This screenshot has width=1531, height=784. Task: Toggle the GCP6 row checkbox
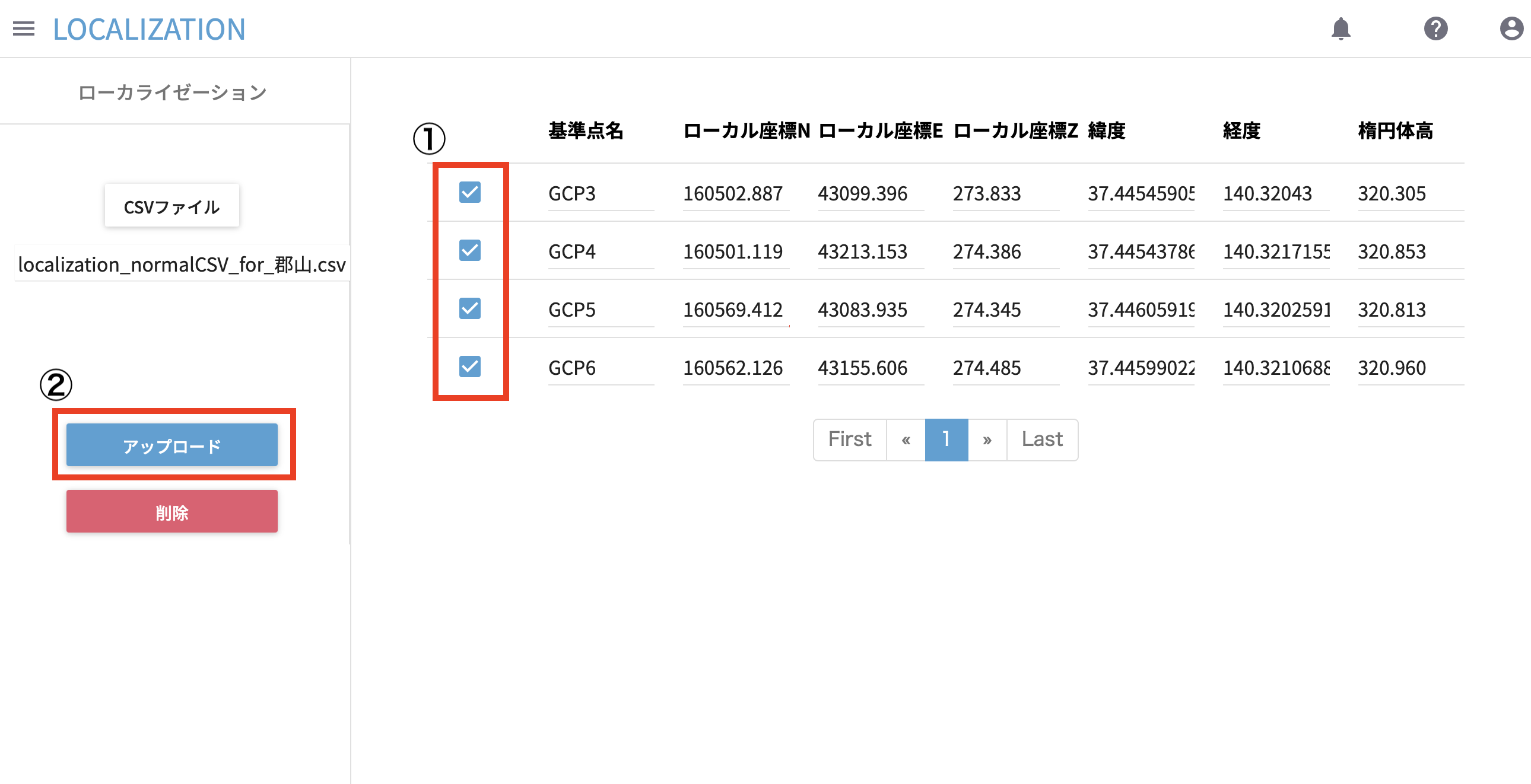[x=469, y=366]
